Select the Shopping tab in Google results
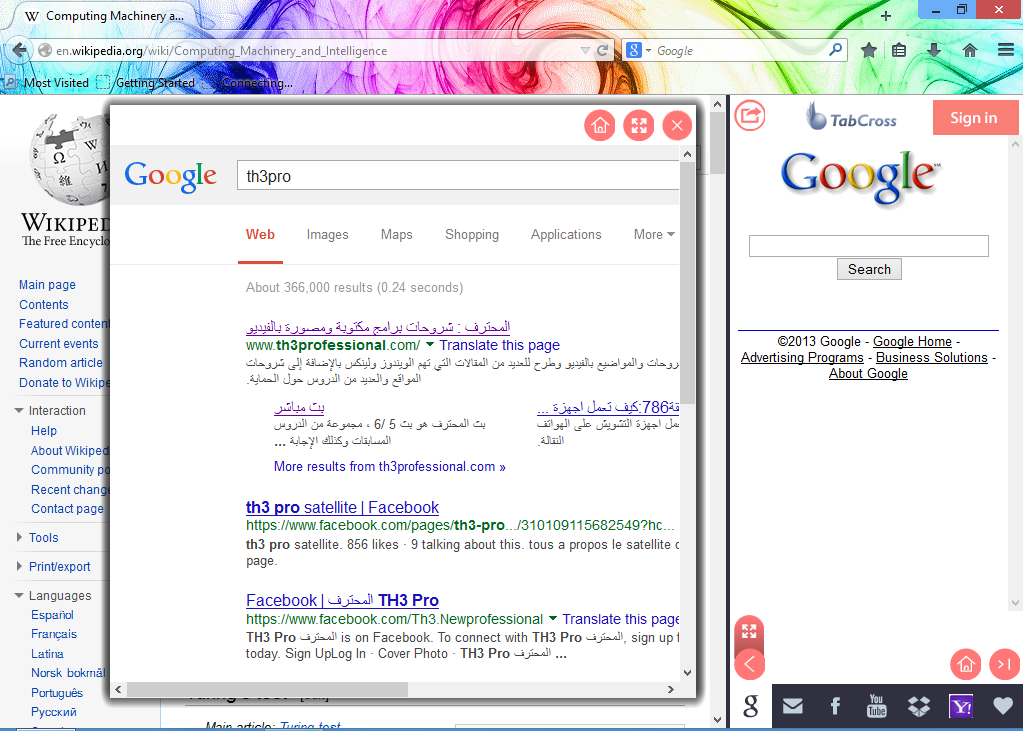Screen dimensions: 1023x731 click(472, 234)
